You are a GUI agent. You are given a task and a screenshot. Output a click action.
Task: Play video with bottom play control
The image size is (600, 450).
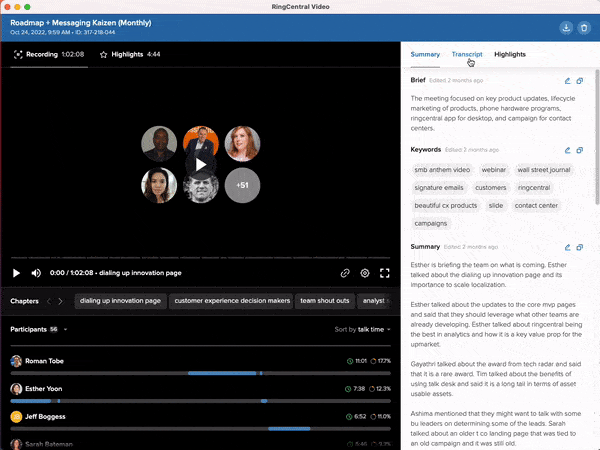[x=16, y=272]
